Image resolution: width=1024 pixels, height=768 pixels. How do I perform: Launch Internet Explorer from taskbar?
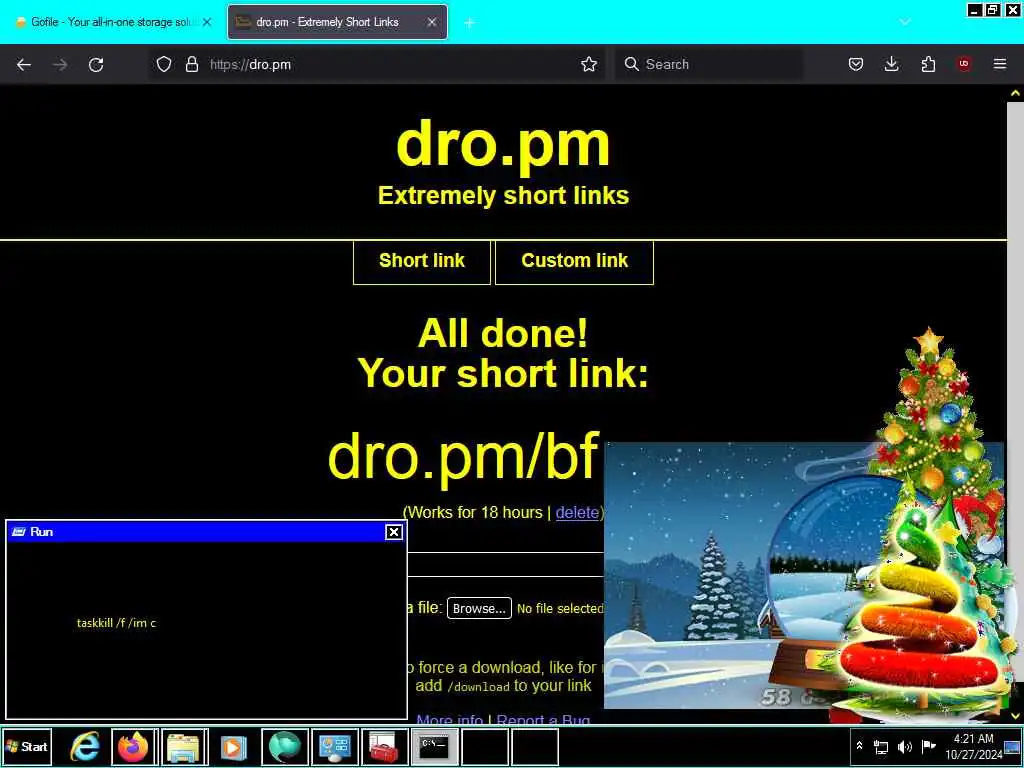(x=85, y=746)
